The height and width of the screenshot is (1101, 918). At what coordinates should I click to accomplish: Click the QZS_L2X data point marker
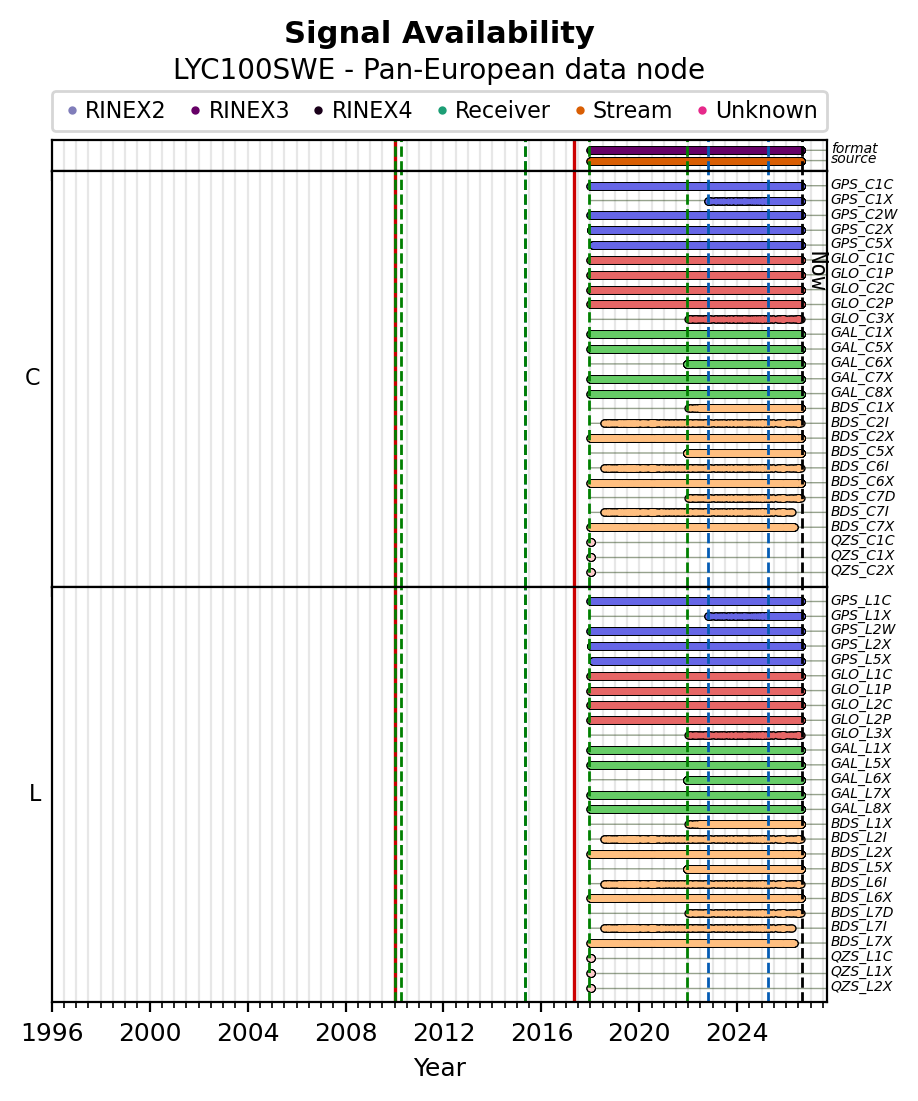(x=591, y=989)
